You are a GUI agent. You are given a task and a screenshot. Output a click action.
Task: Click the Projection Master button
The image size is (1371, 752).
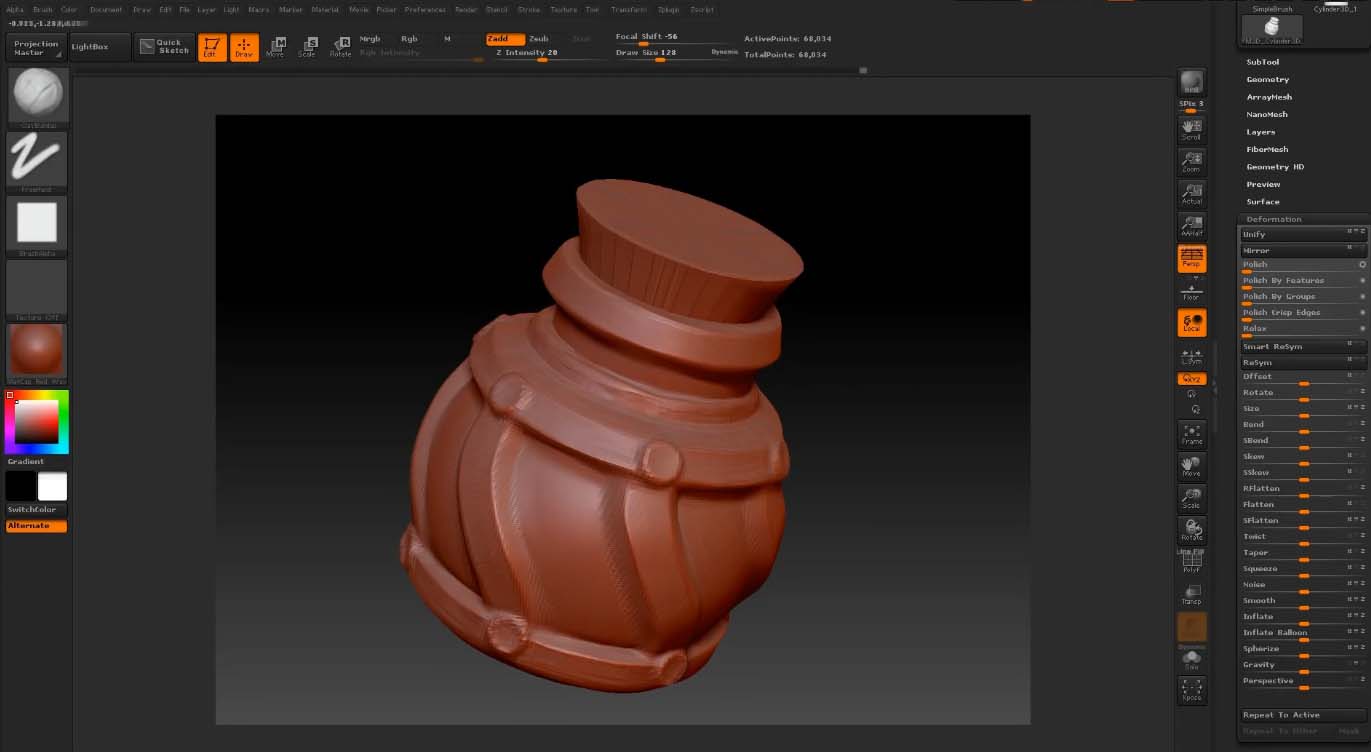tap(36, 48)
